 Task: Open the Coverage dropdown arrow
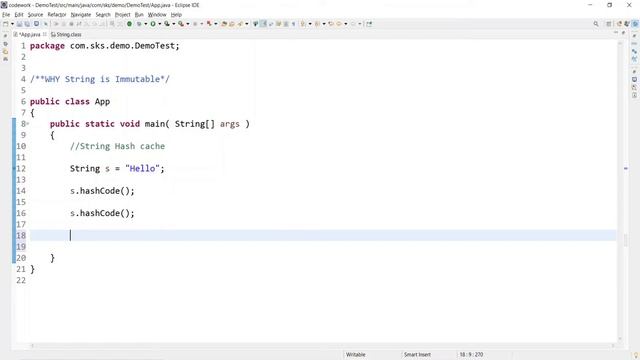coord(174,24)
